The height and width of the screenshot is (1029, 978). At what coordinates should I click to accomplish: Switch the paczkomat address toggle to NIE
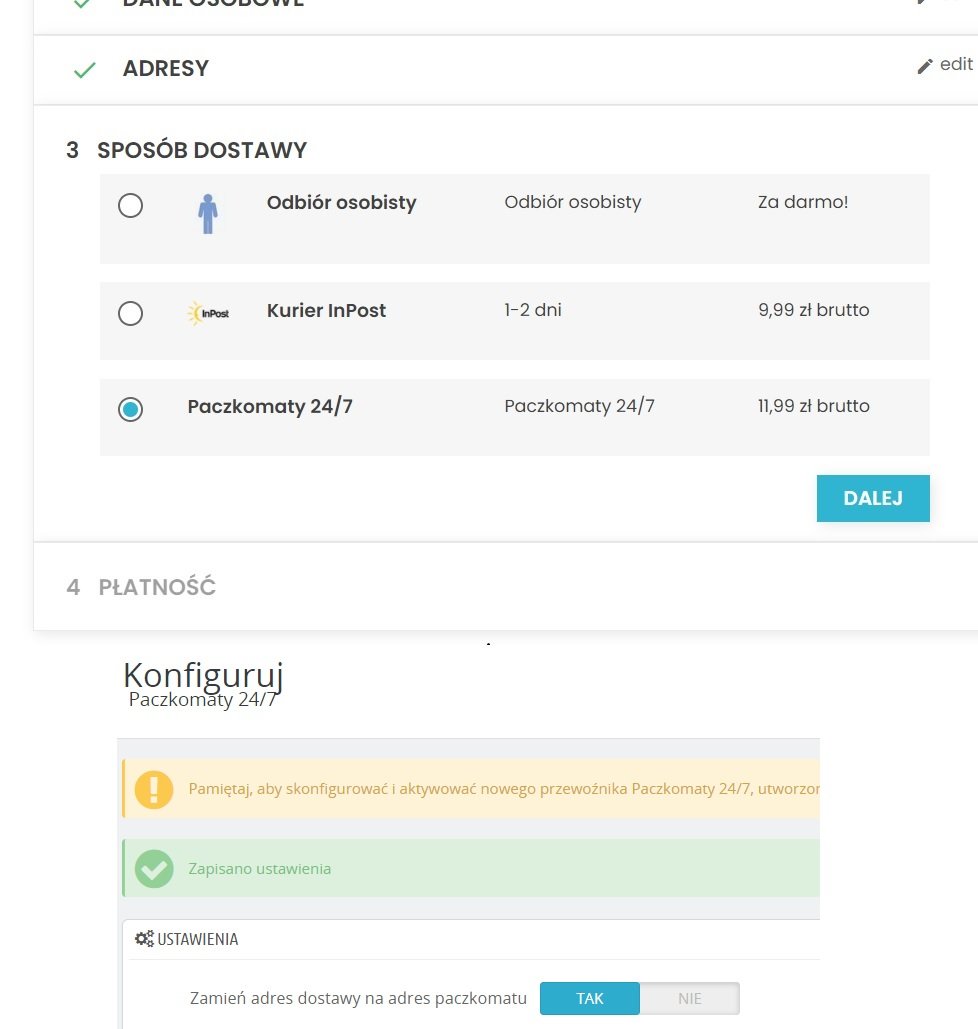click(689, 998)
